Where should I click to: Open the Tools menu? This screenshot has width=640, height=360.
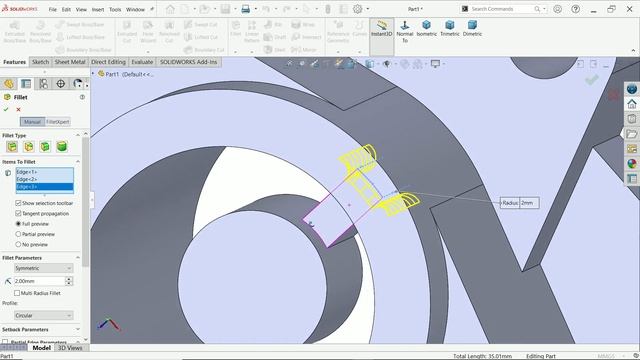click(115, 9)
